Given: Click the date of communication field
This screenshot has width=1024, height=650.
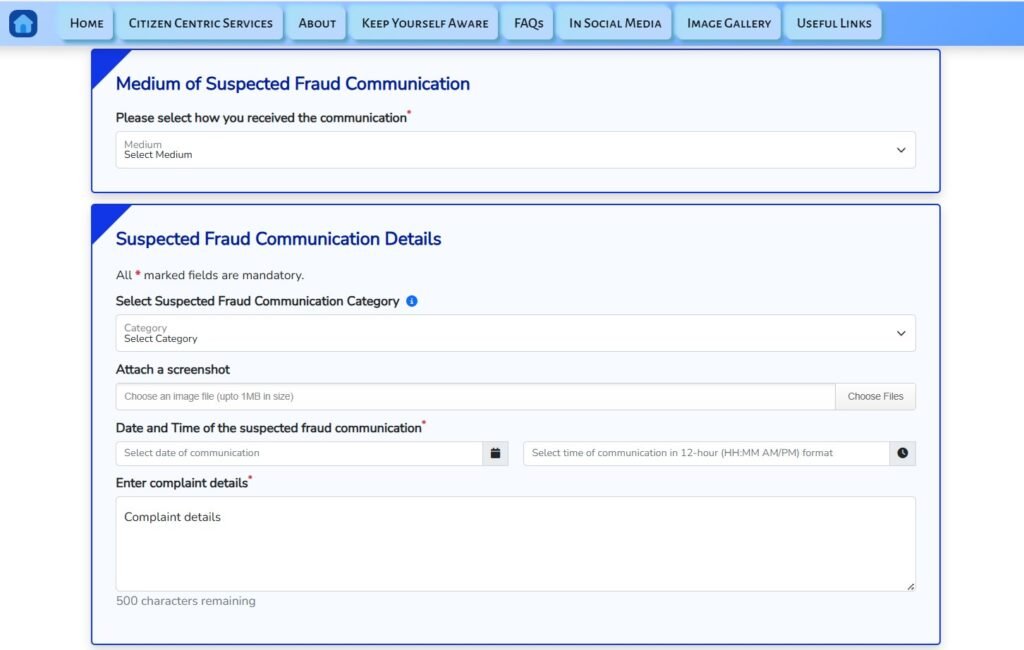Looking at the screenshot, I should click(299, 453).
